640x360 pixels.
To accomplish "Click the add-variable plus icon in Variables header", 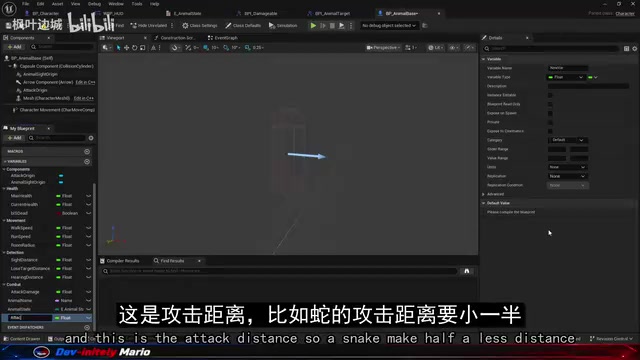I will [x=87, y=162].
